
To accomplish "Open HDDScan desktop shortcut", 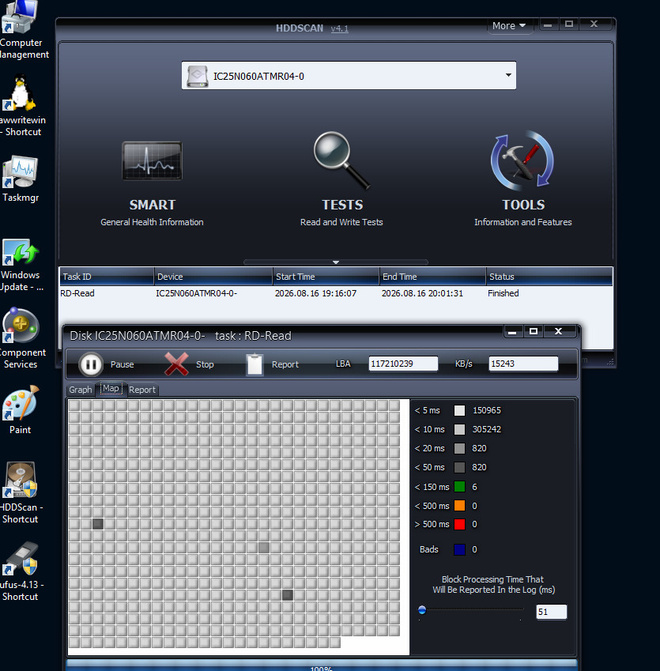I will [x=21, y=493].
